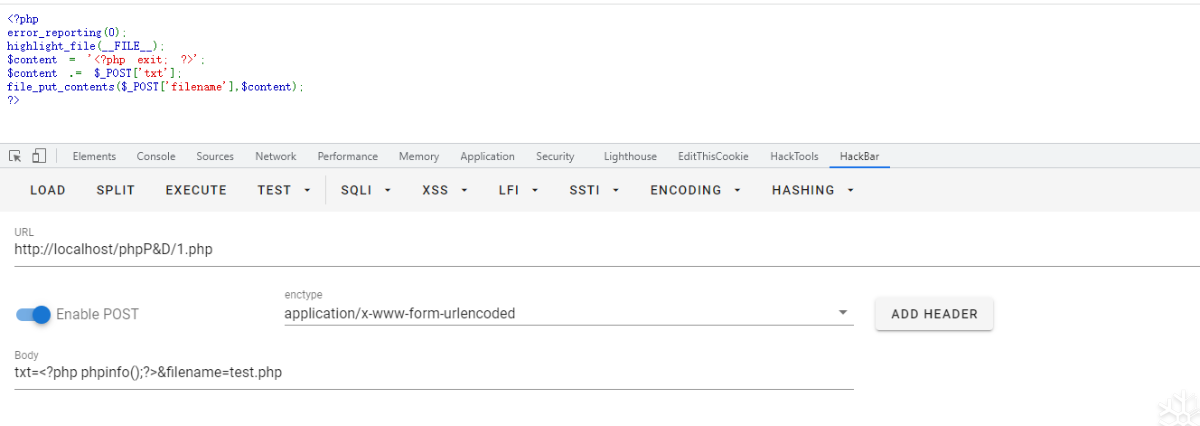
Task: Open the TEST dropdown menu
Action: click(284, 190)
